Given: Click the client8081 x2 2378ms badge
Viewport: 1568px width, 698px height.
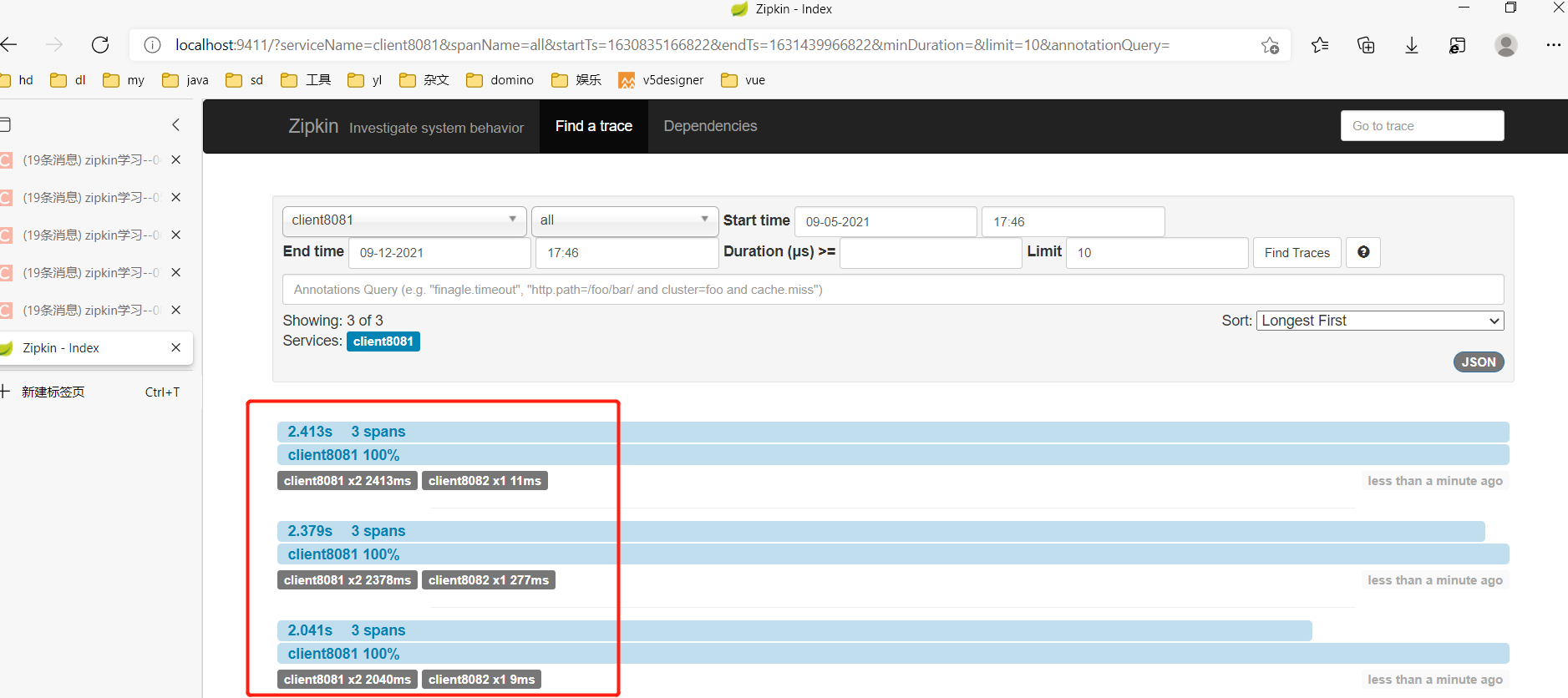Looking at the screenshot, I should pos(348,580).
